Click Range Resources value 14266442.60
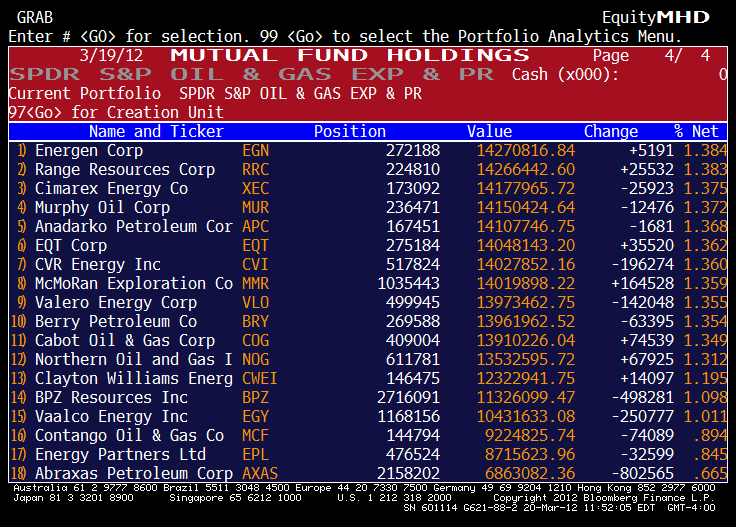 click(526, 169)
